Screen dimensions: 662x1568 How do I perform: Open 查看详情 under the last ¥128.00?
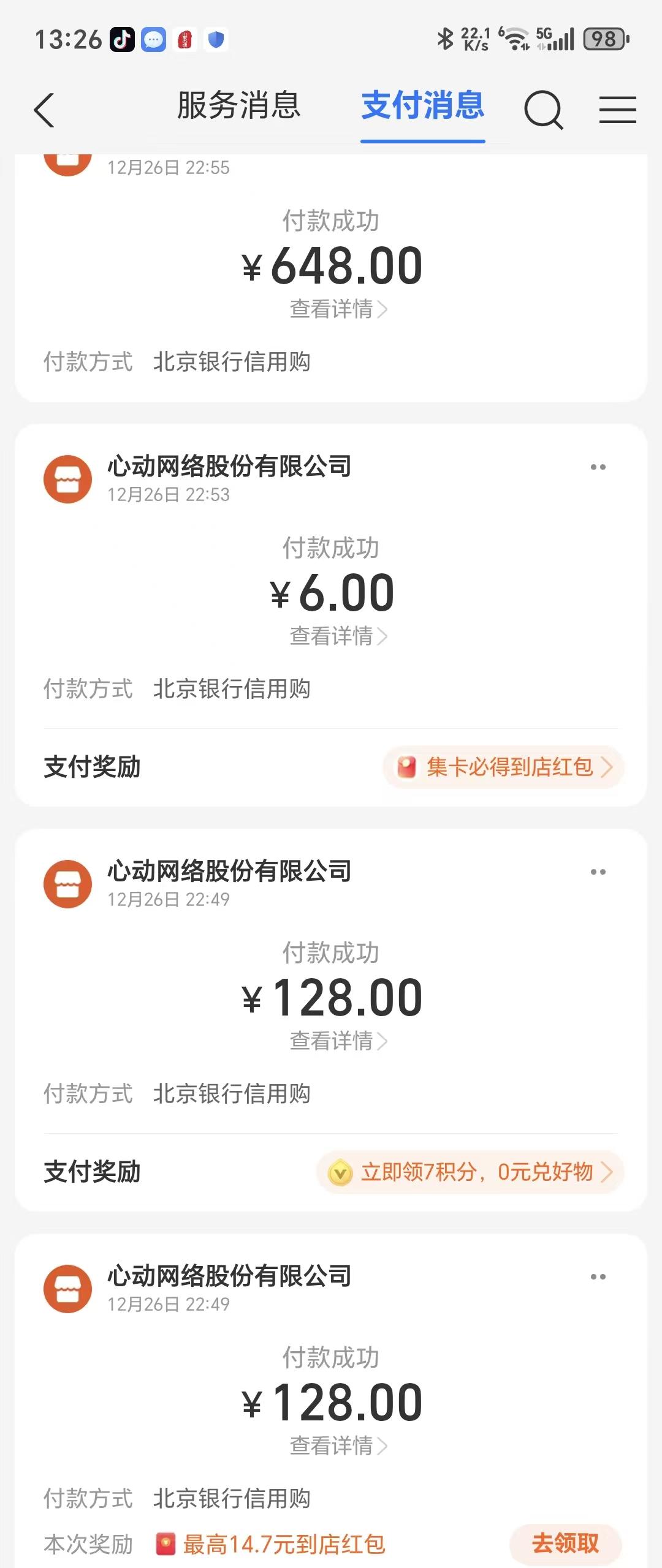(x=338, y=1445)
